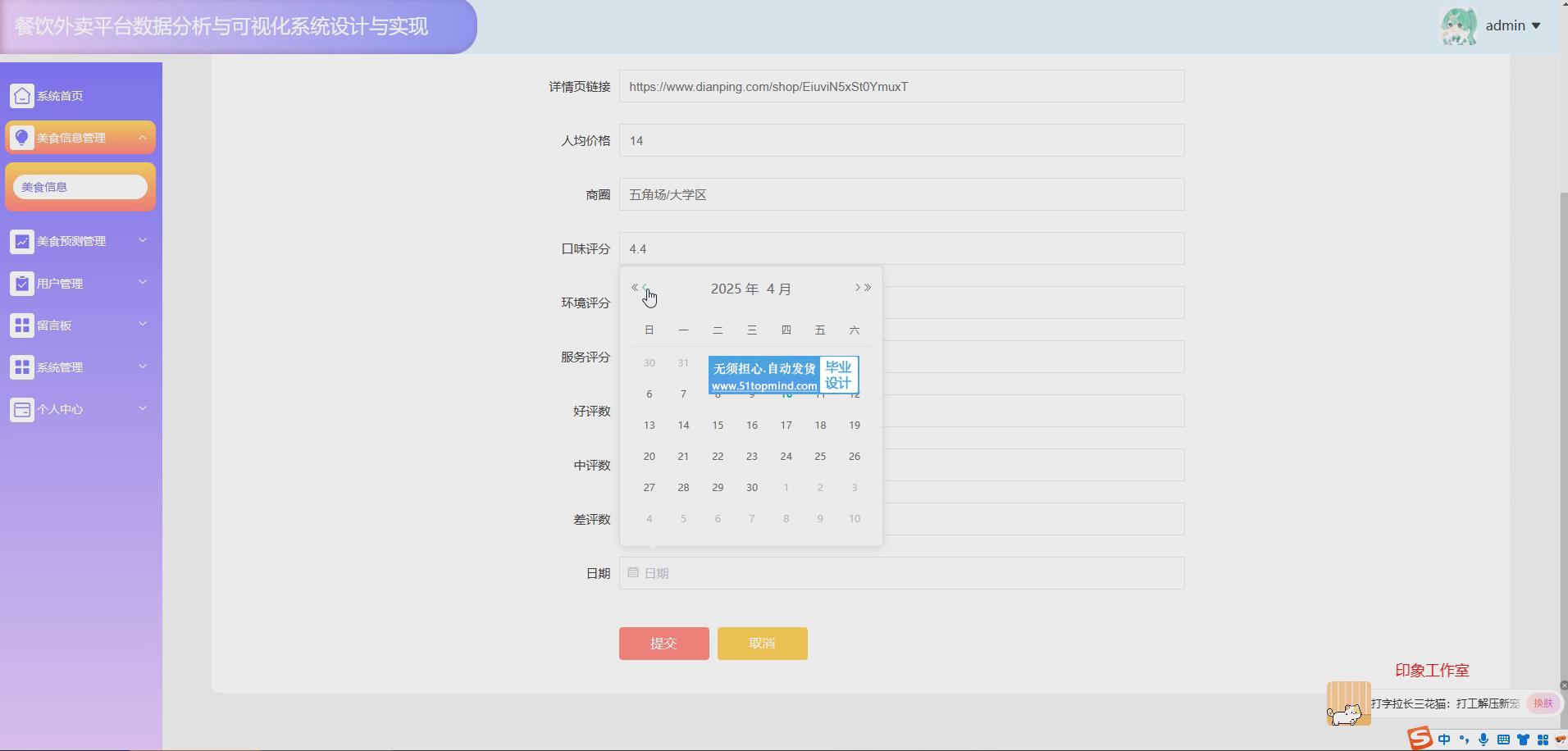Viewport: 1568px width, 751px height.
Task: Go to previous year in calendar
Action: coord(634,288)
